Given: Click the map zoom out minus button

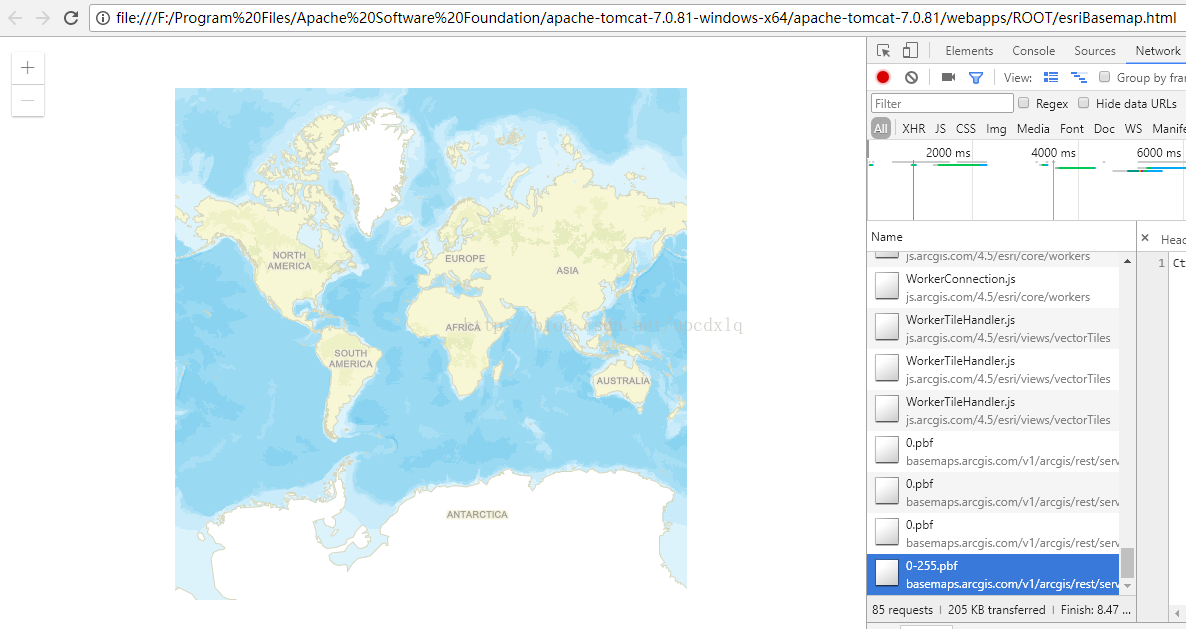Looking at the screenshot, I should coord(27,100).
